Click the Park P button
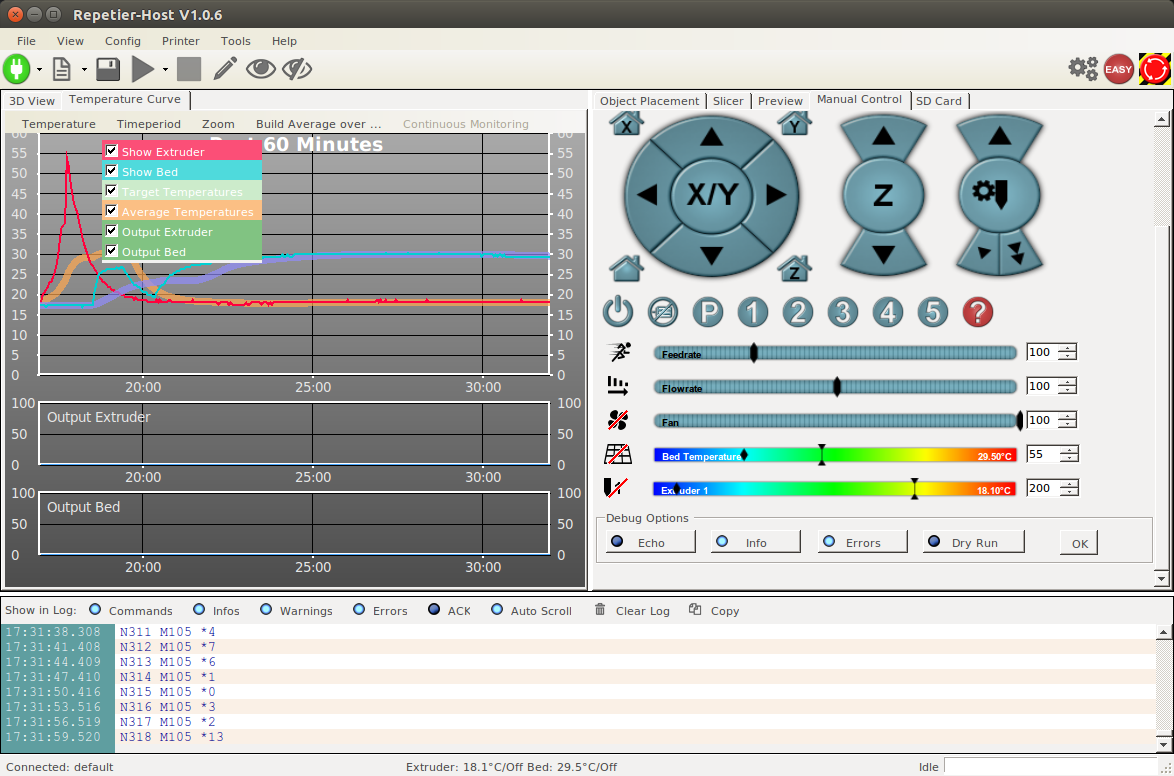1174x776 pixels. pos(708,312)
